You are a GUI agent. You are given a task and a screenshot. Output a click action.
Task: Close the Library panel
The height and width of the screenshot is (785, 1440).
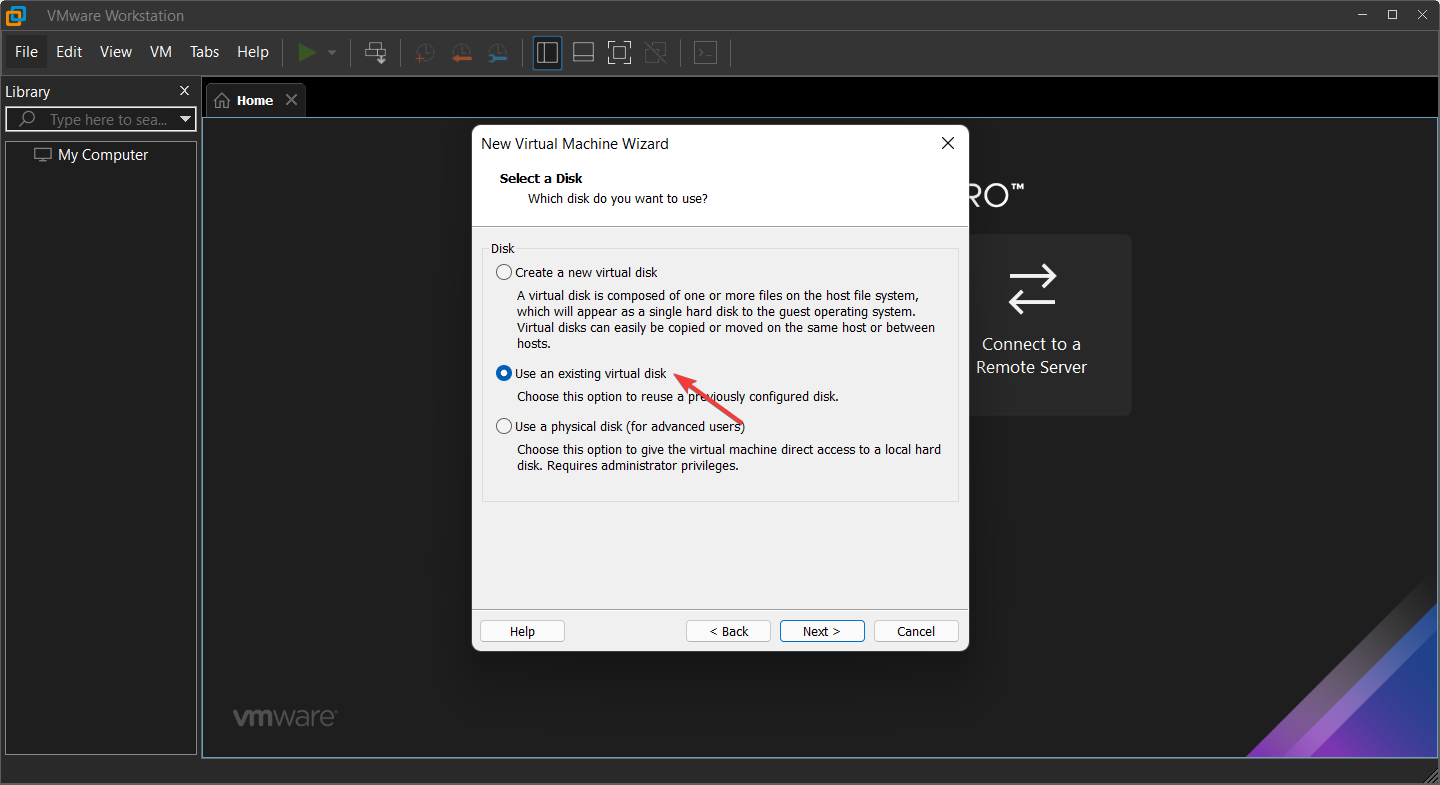coord(184,91)
